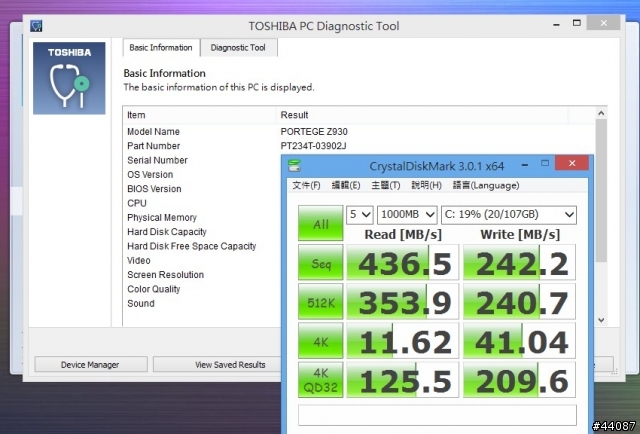Click the scroll down arrow in the information list
Image resolution: width=640 pixels, height=434 pixels.
tap(601, 320)
